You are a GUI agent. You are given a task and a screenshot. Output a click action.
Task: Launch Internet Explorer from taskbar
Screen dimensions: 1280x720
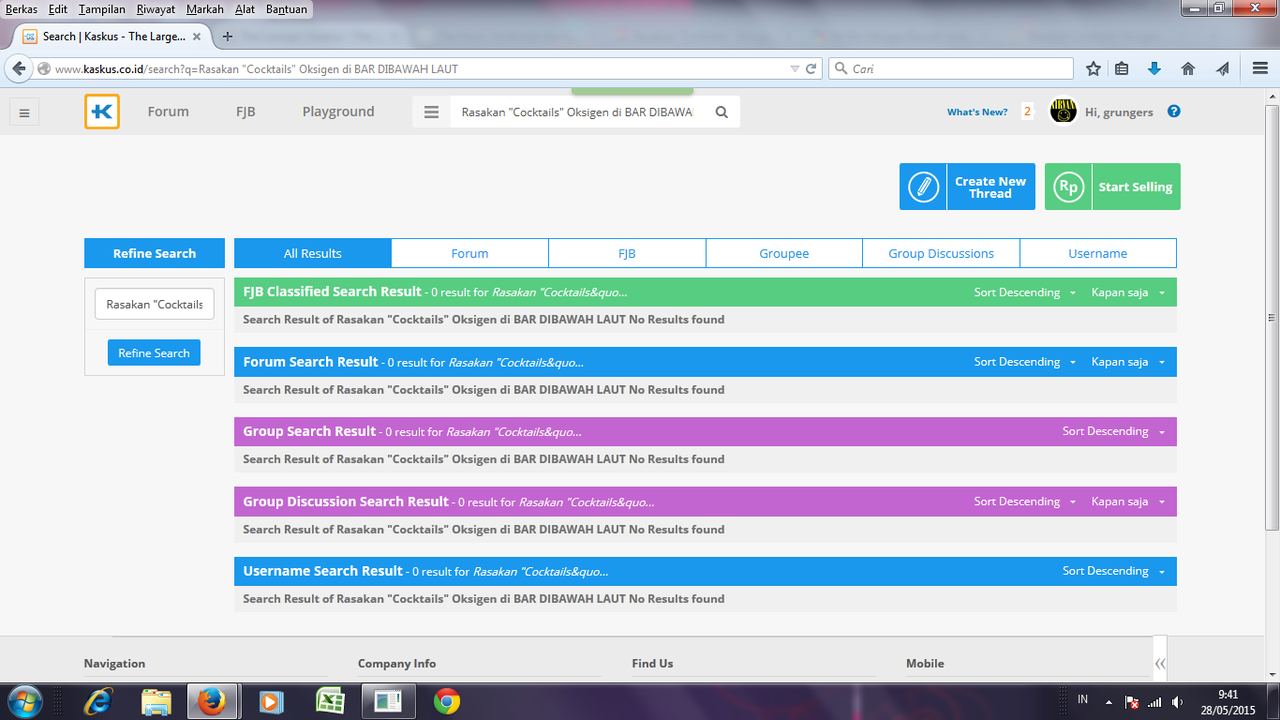[99, 702]
